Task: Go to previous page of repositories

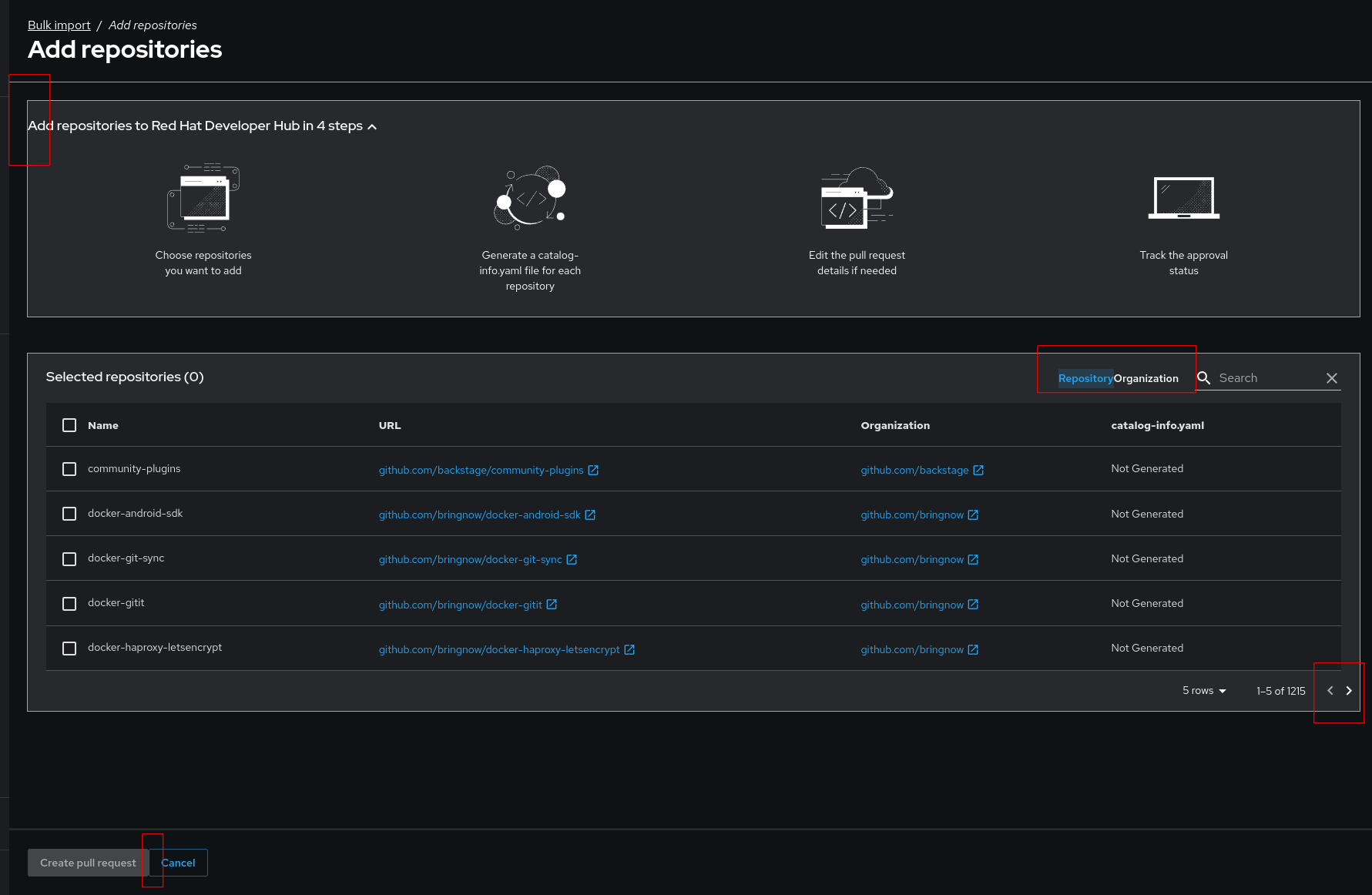Action: pyautogui.click(x=1330, y=691)
